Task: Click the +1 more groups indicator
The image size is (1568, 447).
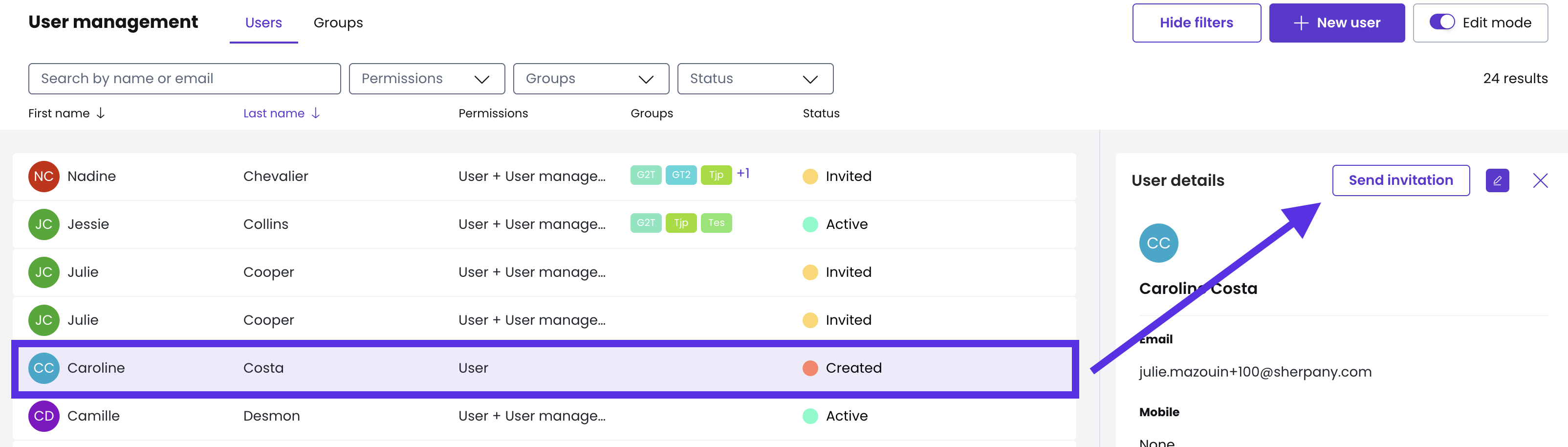Action: (x=743, y=174)
